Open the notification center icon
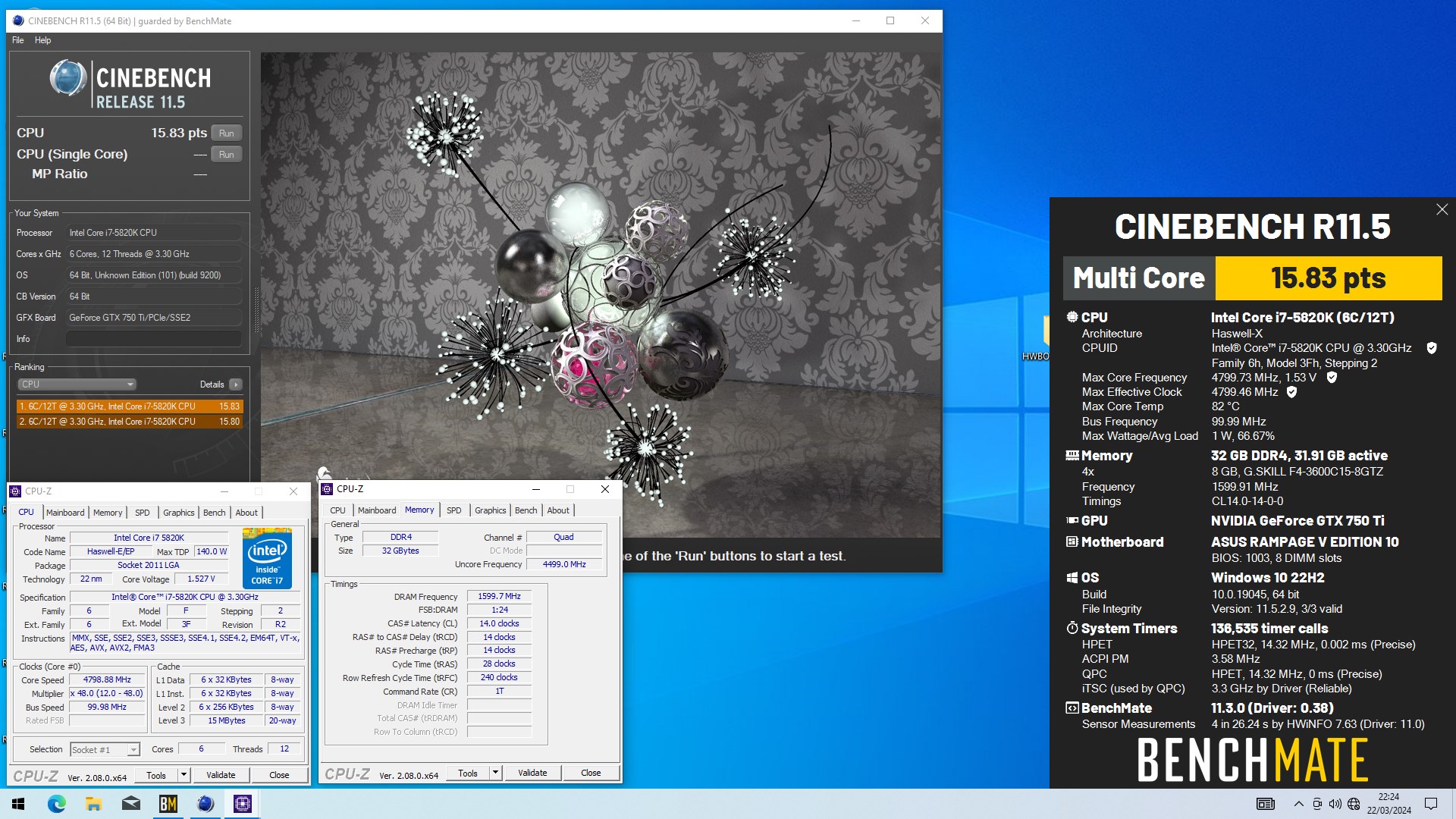1456x819 pixels. pos(1431,804)
